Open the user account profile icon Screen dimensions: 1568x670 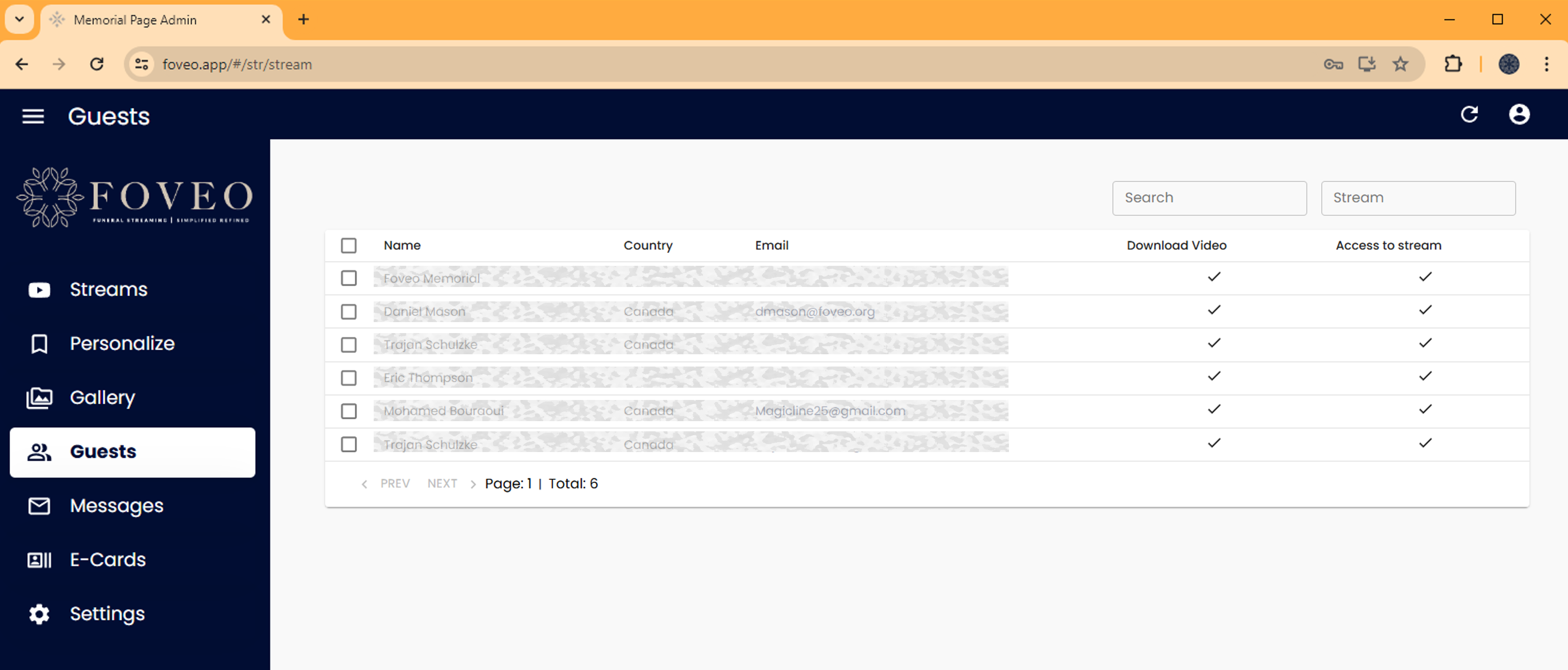coord(1518,114)
